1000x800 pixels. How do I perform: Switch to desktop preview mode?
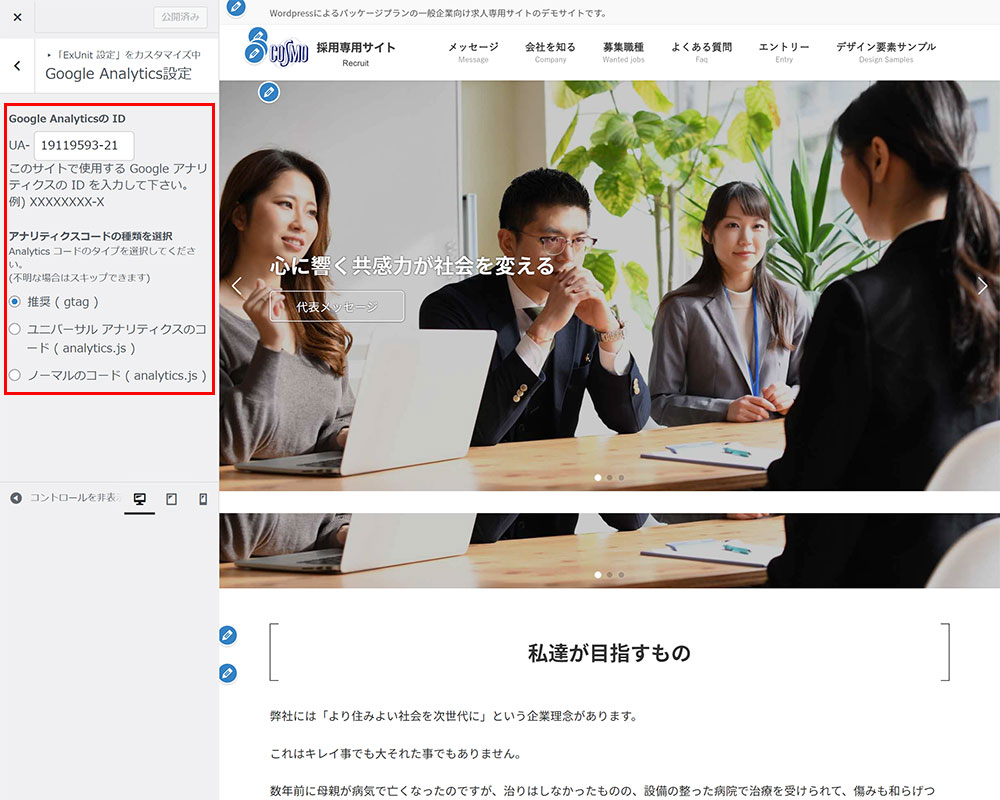140,499
